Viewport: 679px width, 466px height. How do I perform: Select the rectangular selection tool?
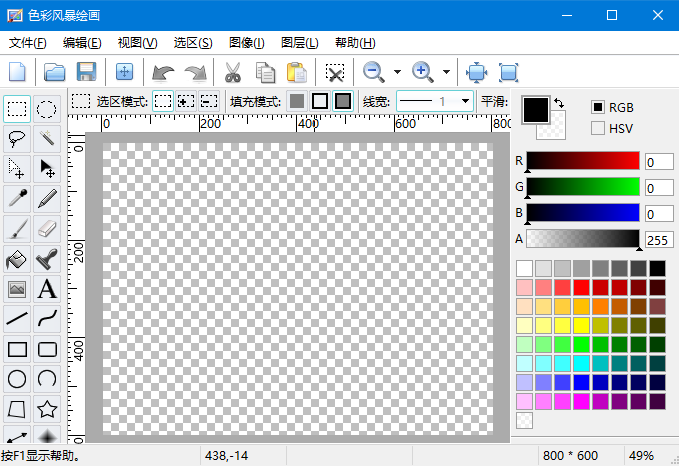tap(17, 109)
